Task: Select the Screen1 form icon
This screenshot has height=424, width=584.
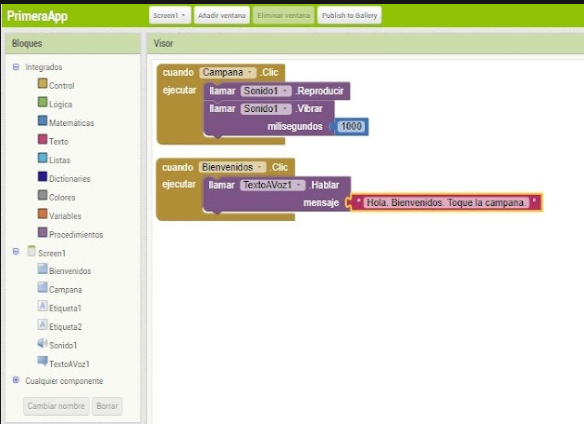Action: pos(32,251)
